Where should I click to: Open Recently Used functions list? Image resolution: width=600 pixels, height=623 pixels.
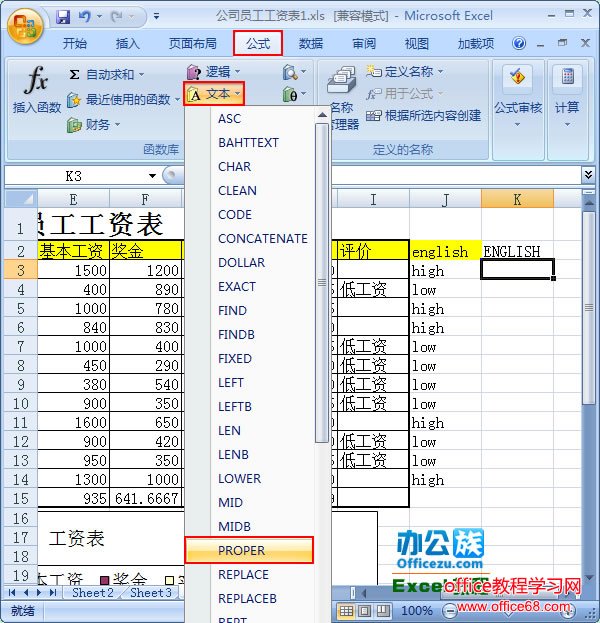123,99
